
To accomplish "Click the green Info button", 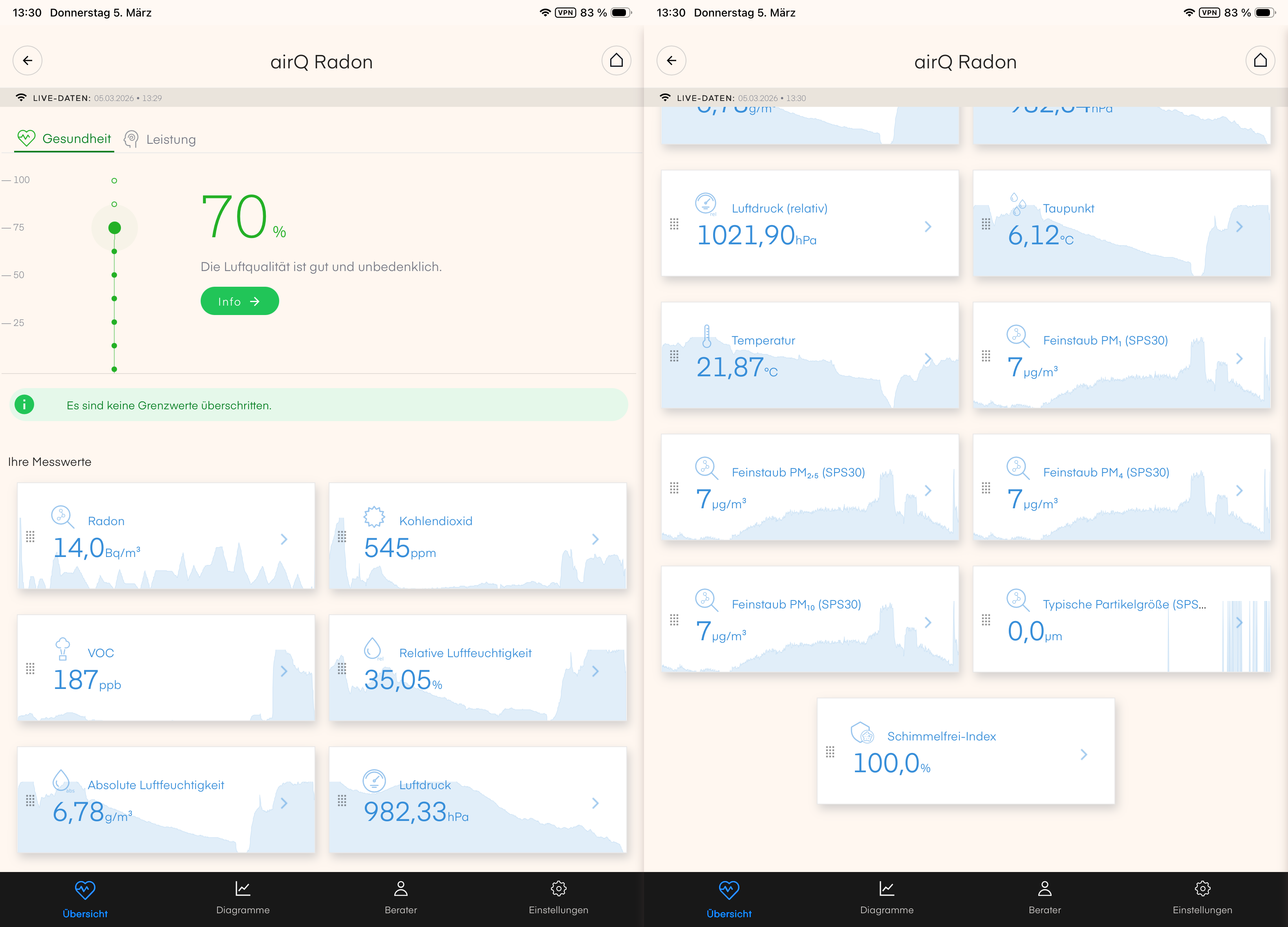I will [x=239, y=301].
